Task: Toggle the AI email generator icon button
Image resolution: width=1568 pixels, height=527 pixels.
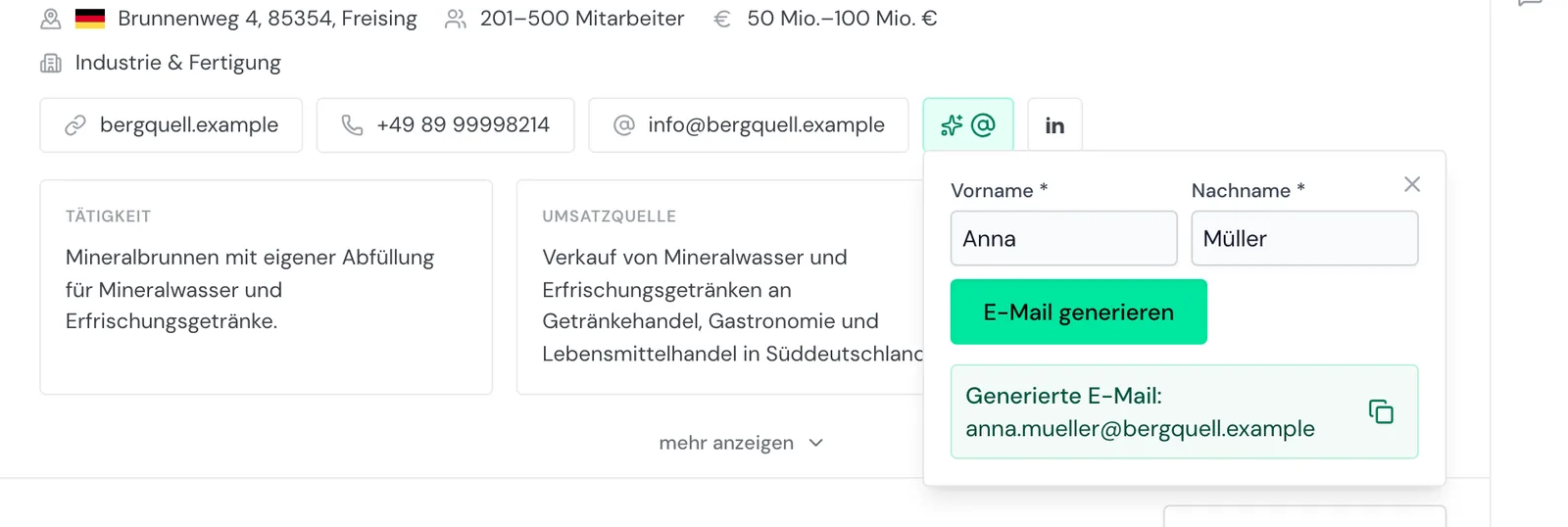Action: pos(968,125)
